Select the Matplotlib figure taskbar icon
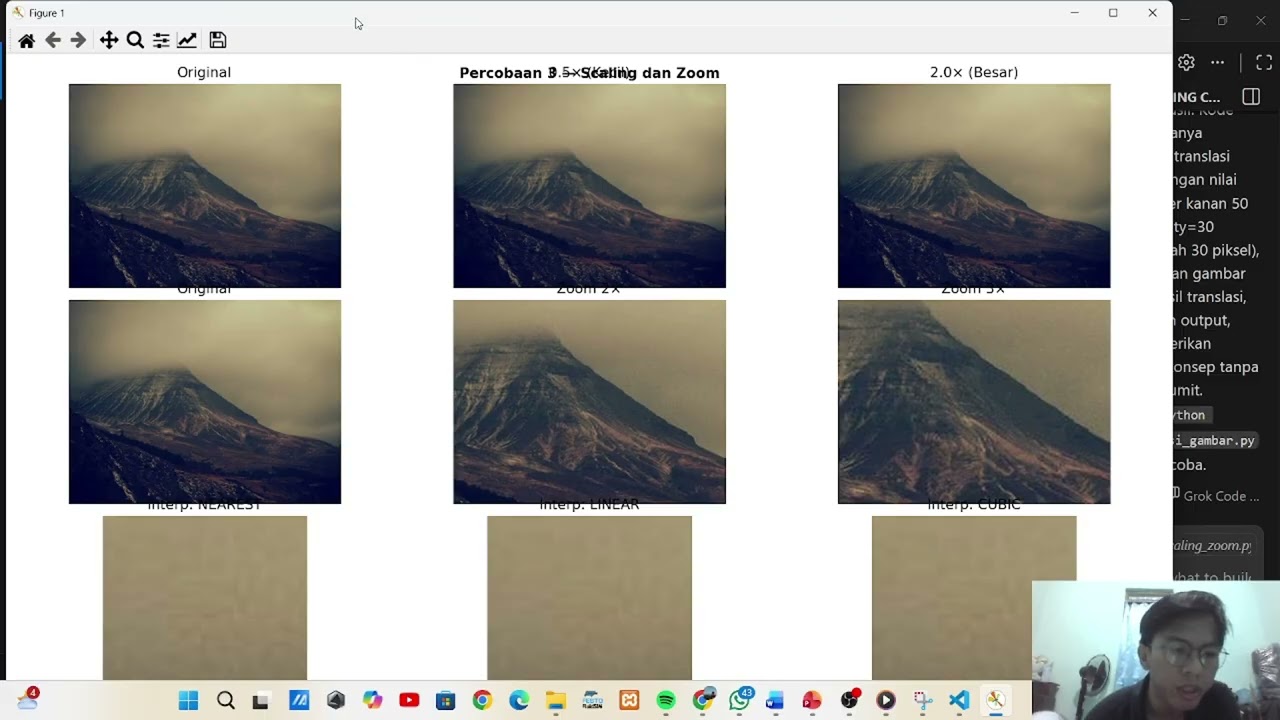Image resolution: width=1280 pixels, height=720 pixels. (995, 700)
